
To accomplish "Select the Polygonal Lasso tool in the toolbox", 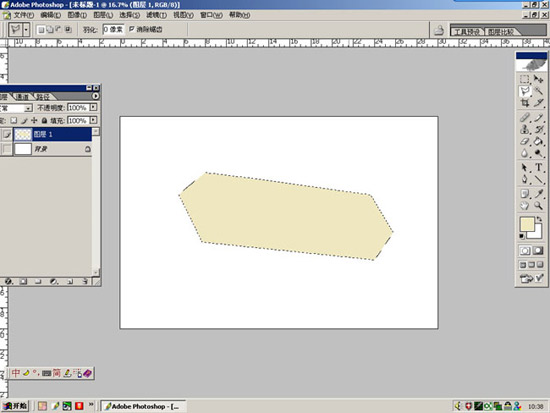I will pyautogui.click(x=525, y=91).
